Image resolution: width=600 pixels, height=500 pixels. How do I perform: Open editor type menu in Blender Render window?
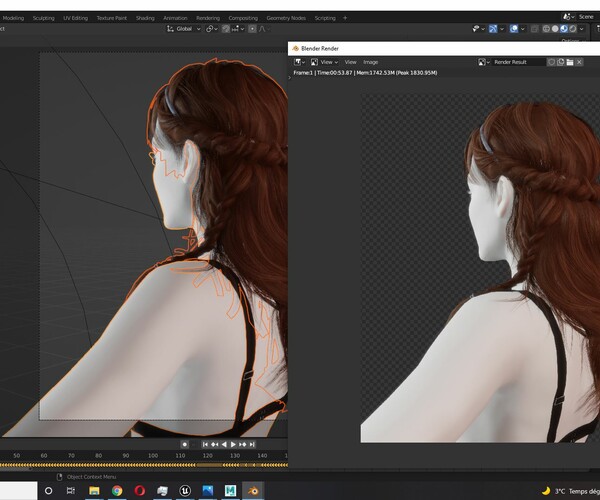(299, 62)
